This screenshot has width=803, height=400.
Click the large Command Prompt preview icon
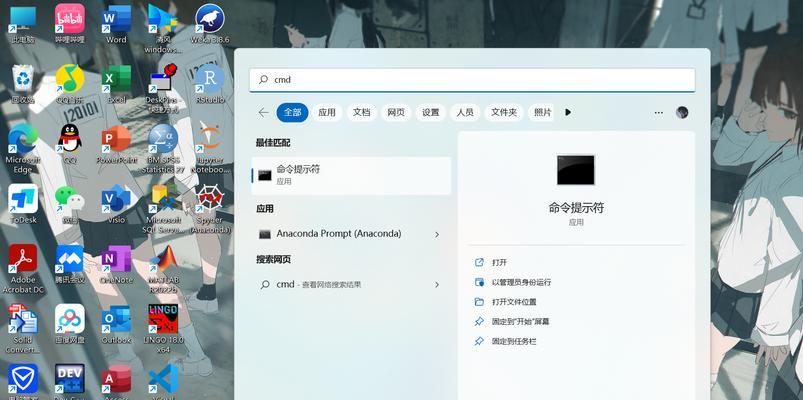coord(576,170)
